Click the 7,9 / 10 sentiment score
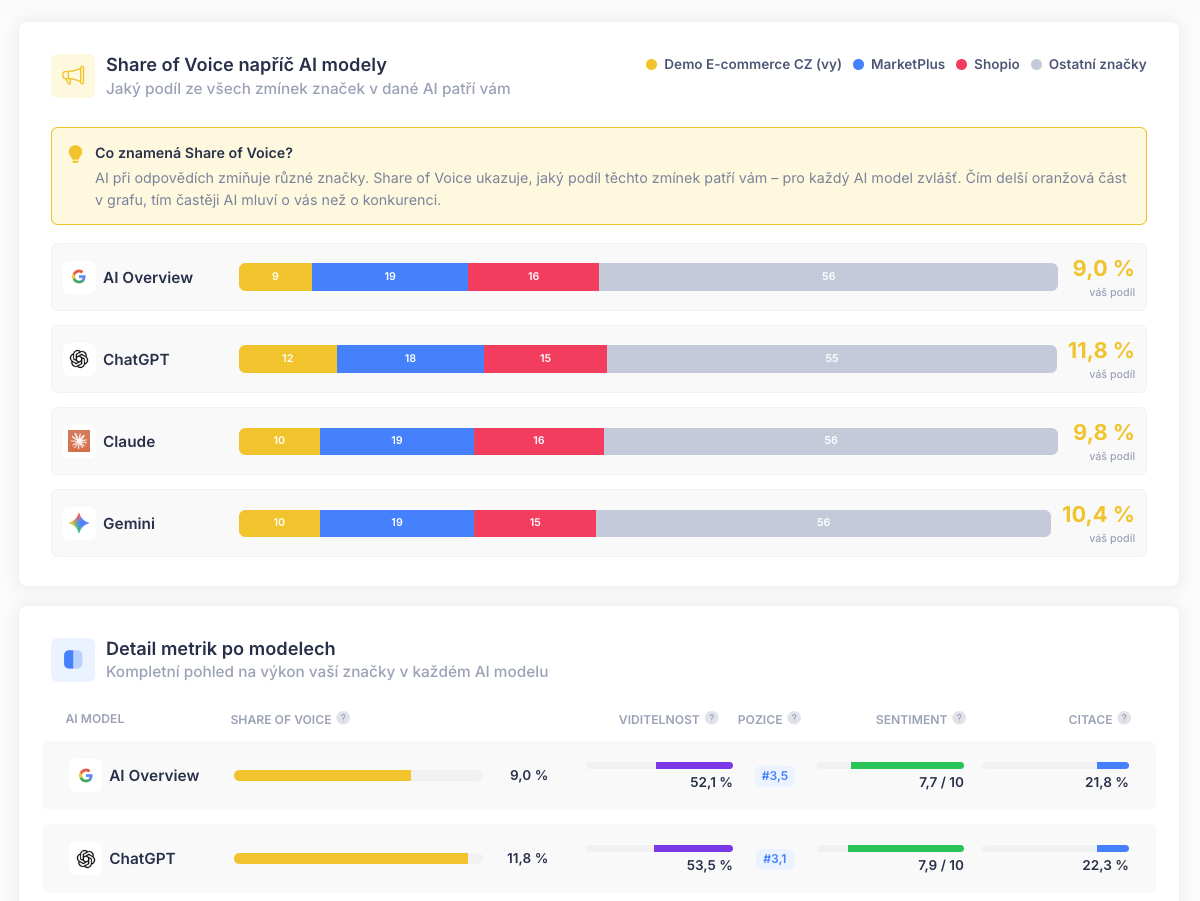This screenshot has width=1200, height=901. pyautogui.click(x=941, y=865)
